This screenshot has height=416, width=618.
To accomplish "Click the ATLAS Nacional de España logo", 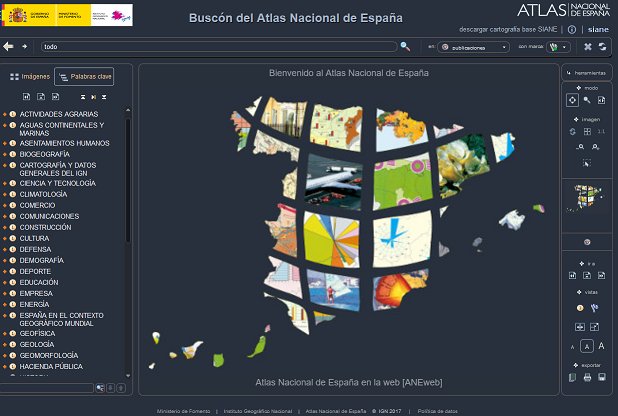I will pos(564,11).
